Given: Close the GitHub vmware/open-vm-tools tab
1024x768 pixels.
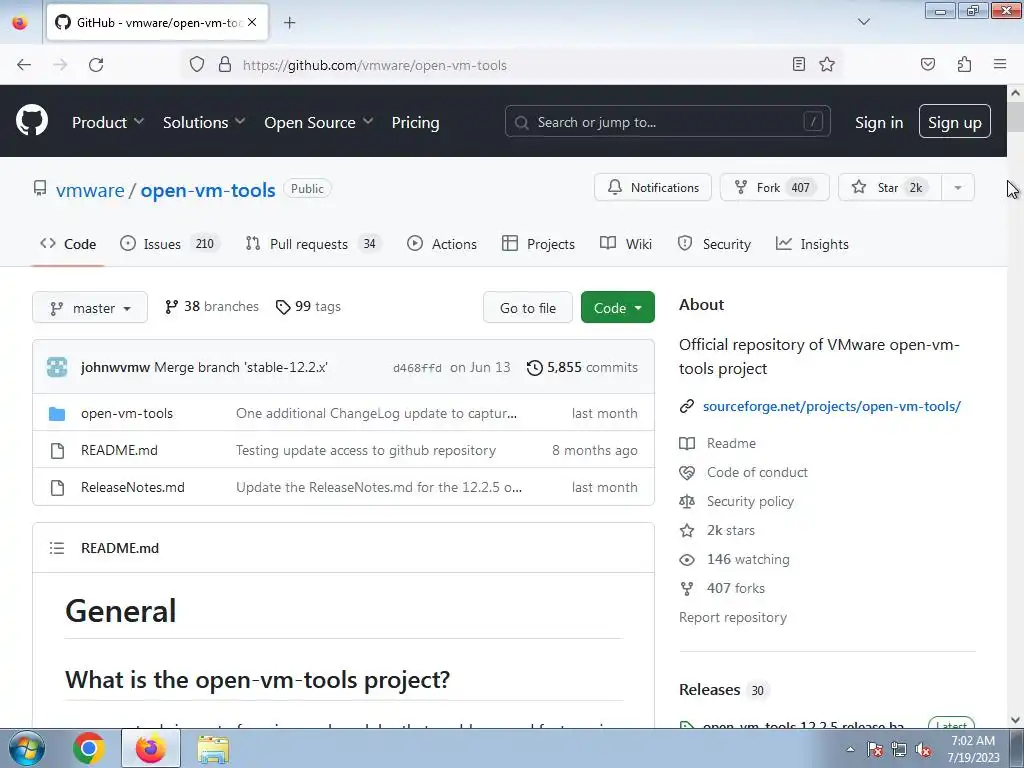Looking at the screenshot, I should coord(252,22).
